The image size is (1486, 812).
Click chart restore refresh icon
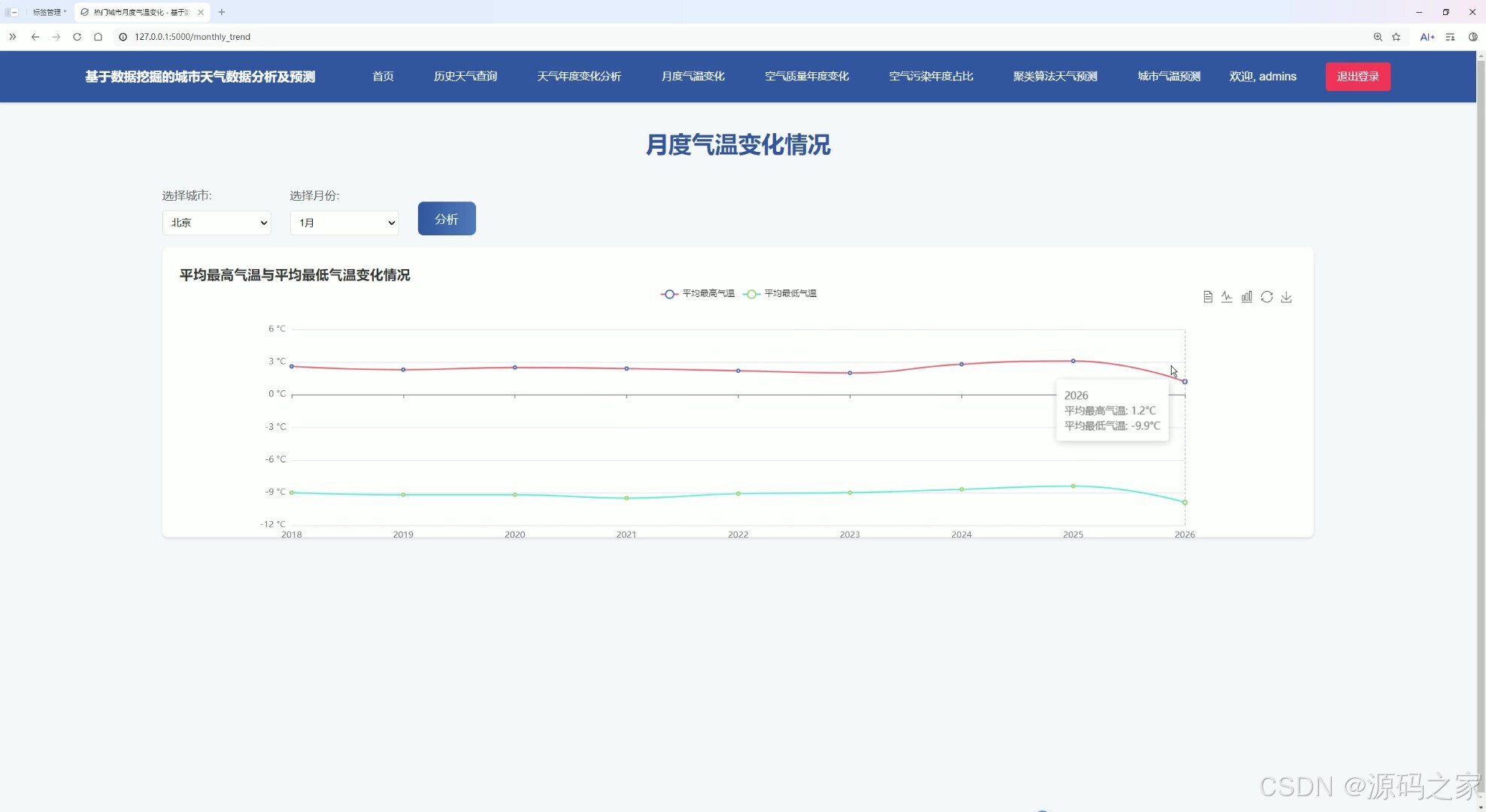(x=1266, y=297)
